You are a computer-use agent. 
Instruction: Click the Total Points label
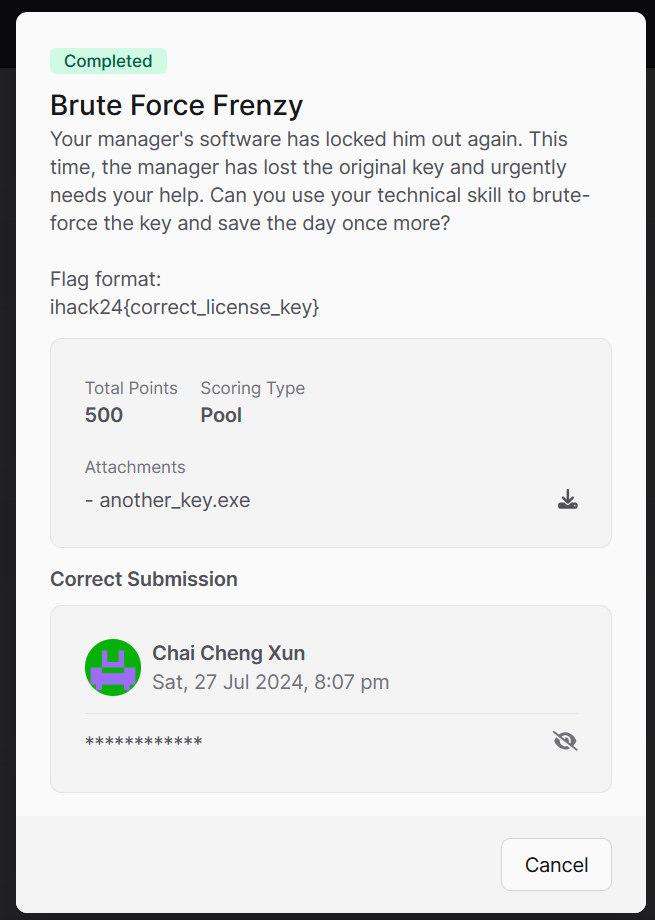pos(131,388)
